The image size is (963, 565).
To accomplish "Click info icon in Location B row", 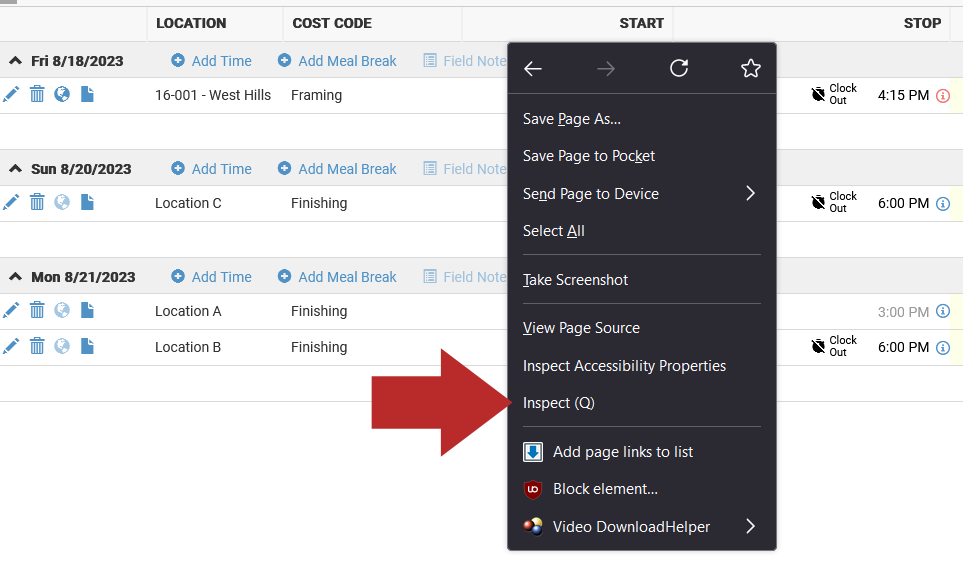I will (x=943, y=348).
